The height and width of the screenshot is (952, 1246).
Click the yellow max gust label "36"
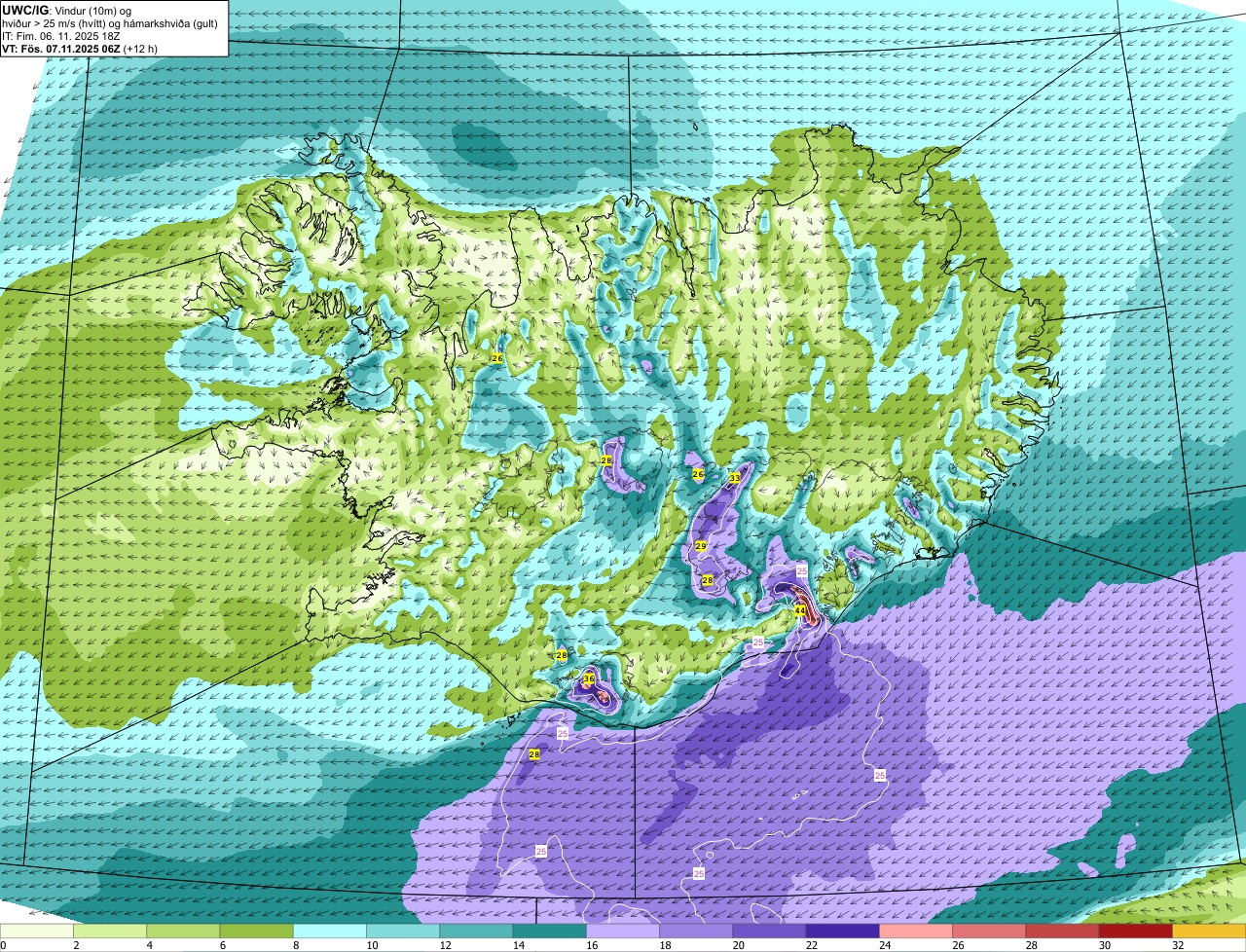pos(589,678)
